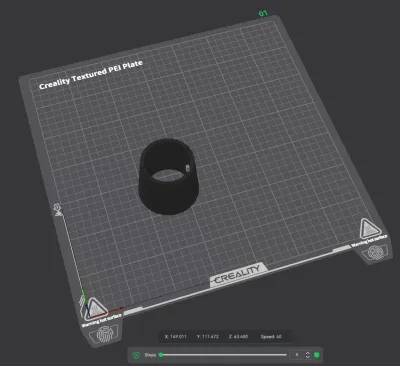Click the hot surface warning triangle at right corner

tap(369, 229)
